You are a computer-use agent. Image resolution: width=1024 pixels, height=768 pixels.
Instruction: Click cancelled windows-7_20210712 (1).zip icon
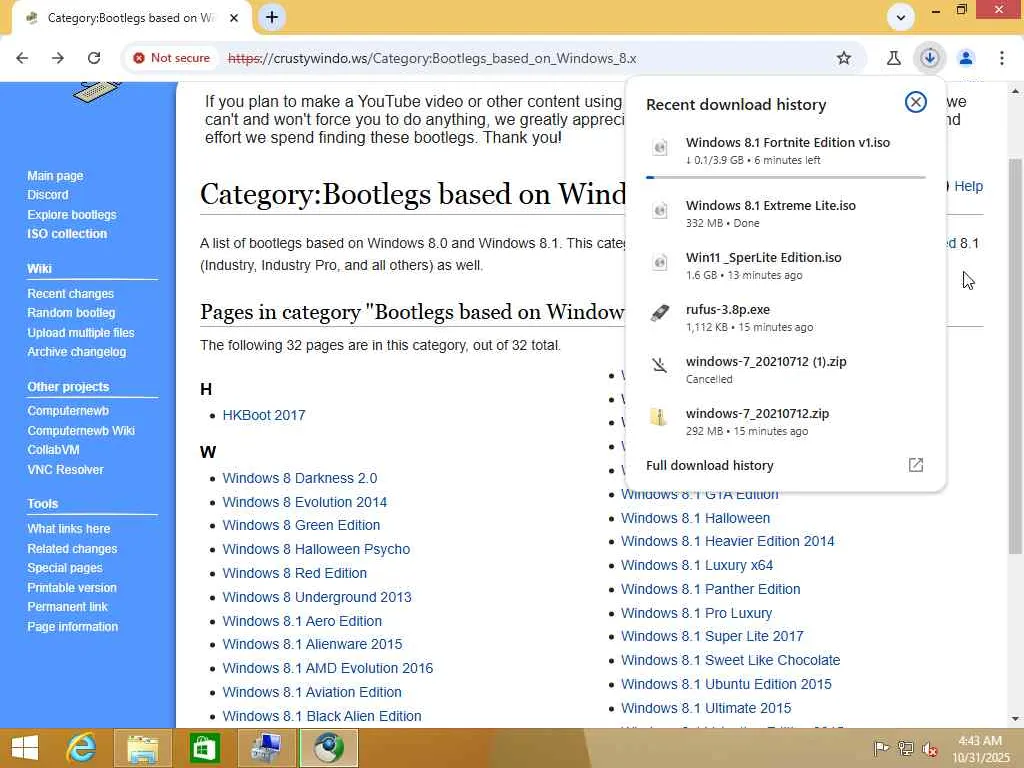tap(660, 365)
